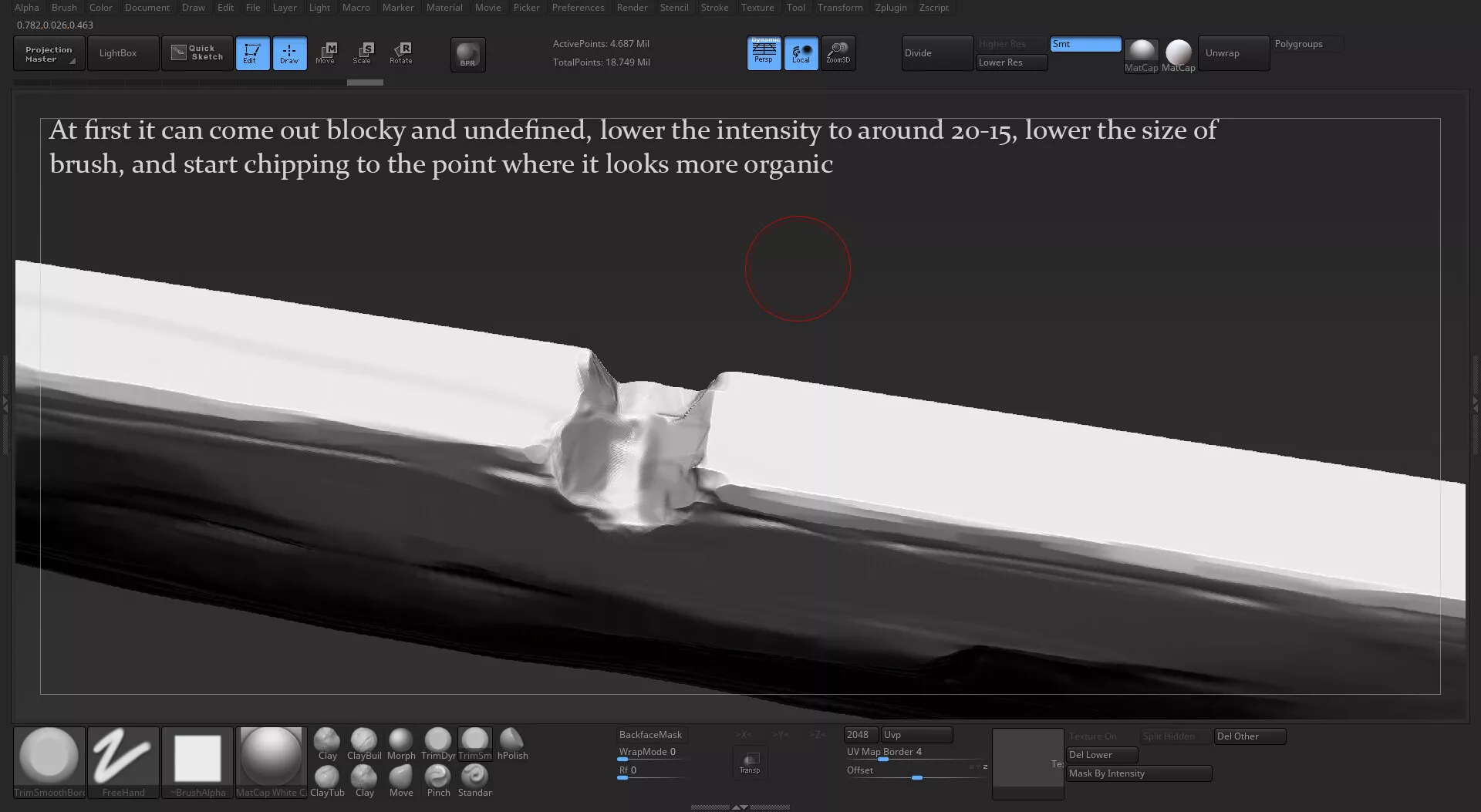1481x812 pixels.
Task: Open the Zplugin menu
Action: pos(891,8)
